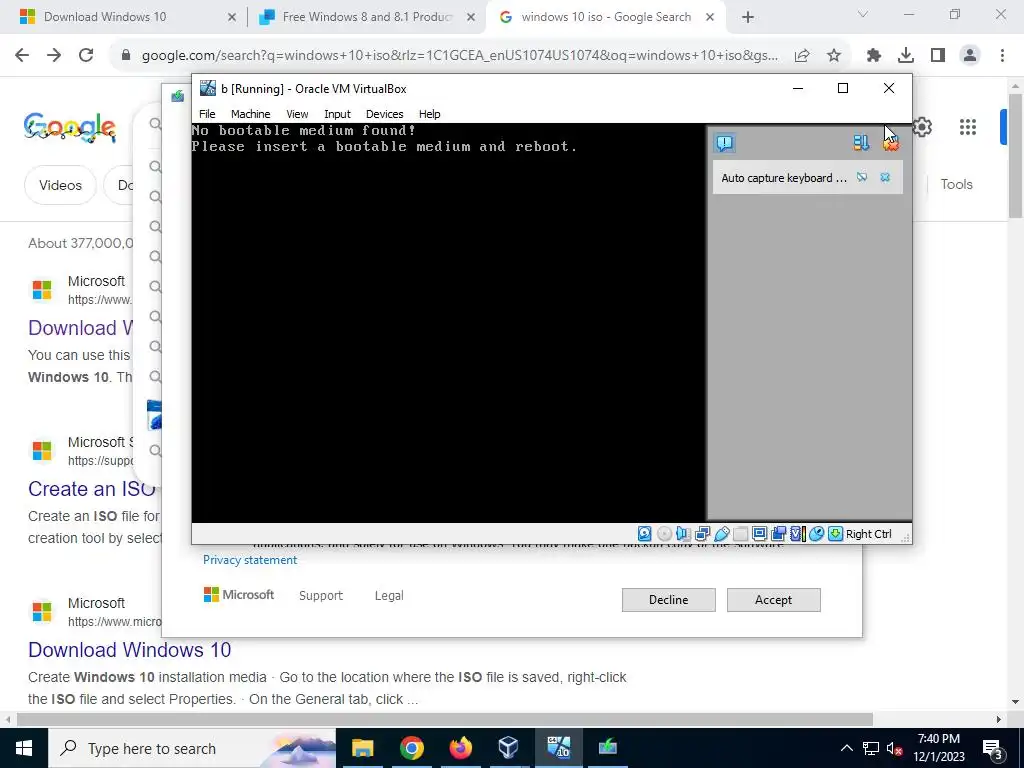Expand Chrome tab search chevron
1024x768 pixels.
[862, 14]
